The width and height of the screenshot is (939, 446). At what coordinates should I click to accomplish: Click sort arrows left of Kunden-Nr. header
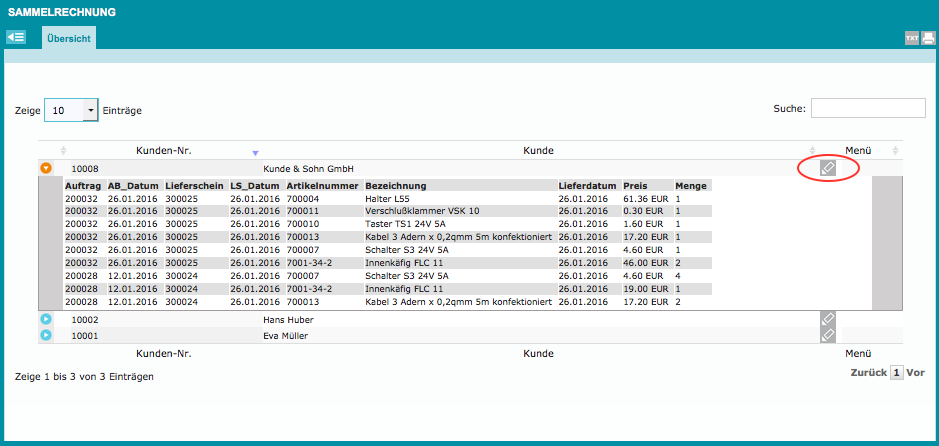click(63, 151)
